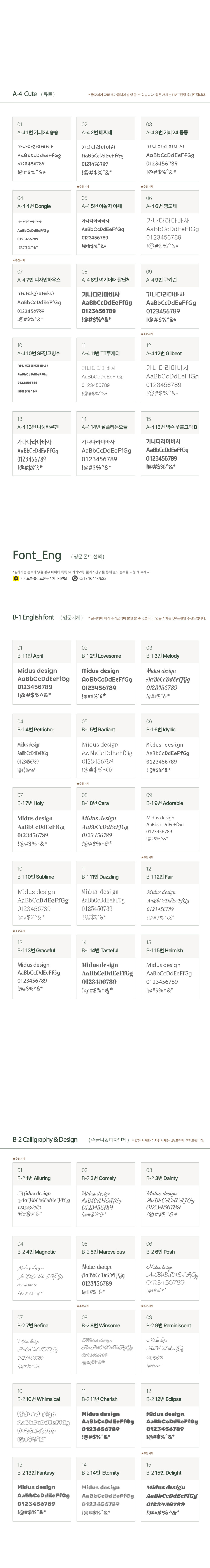Click the KakaoTalk Plus Friend icon
The height and width of the screenshot is (1568, 210).
pos(16,578)
